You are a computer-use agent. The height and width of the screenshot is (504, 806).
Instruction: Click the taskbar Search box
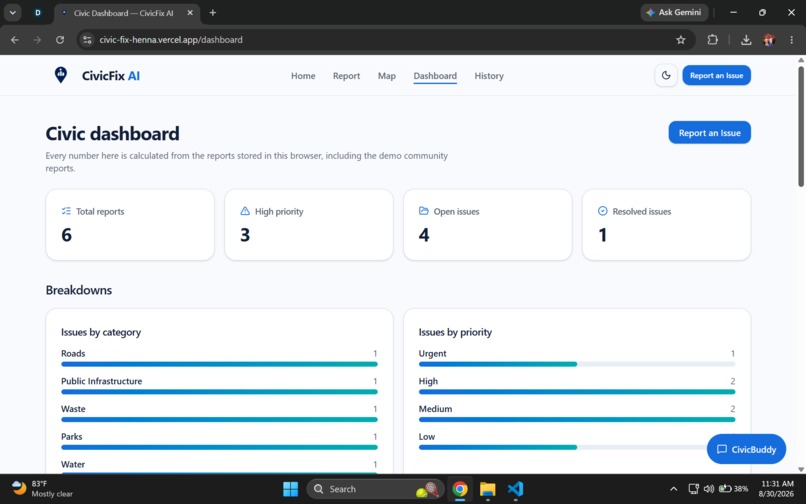(376, 489)
